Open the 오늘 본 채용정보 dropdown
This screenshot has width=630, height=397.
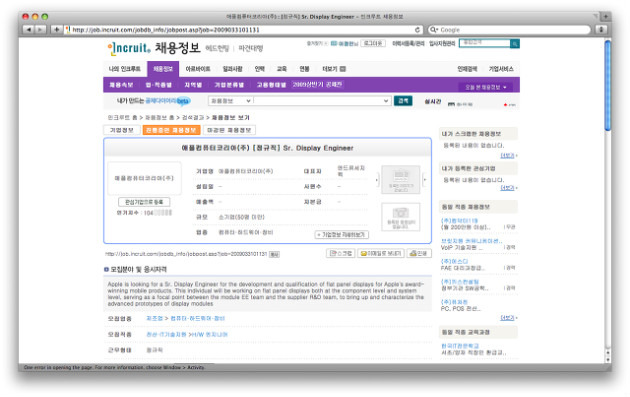[x=486, y=87]
